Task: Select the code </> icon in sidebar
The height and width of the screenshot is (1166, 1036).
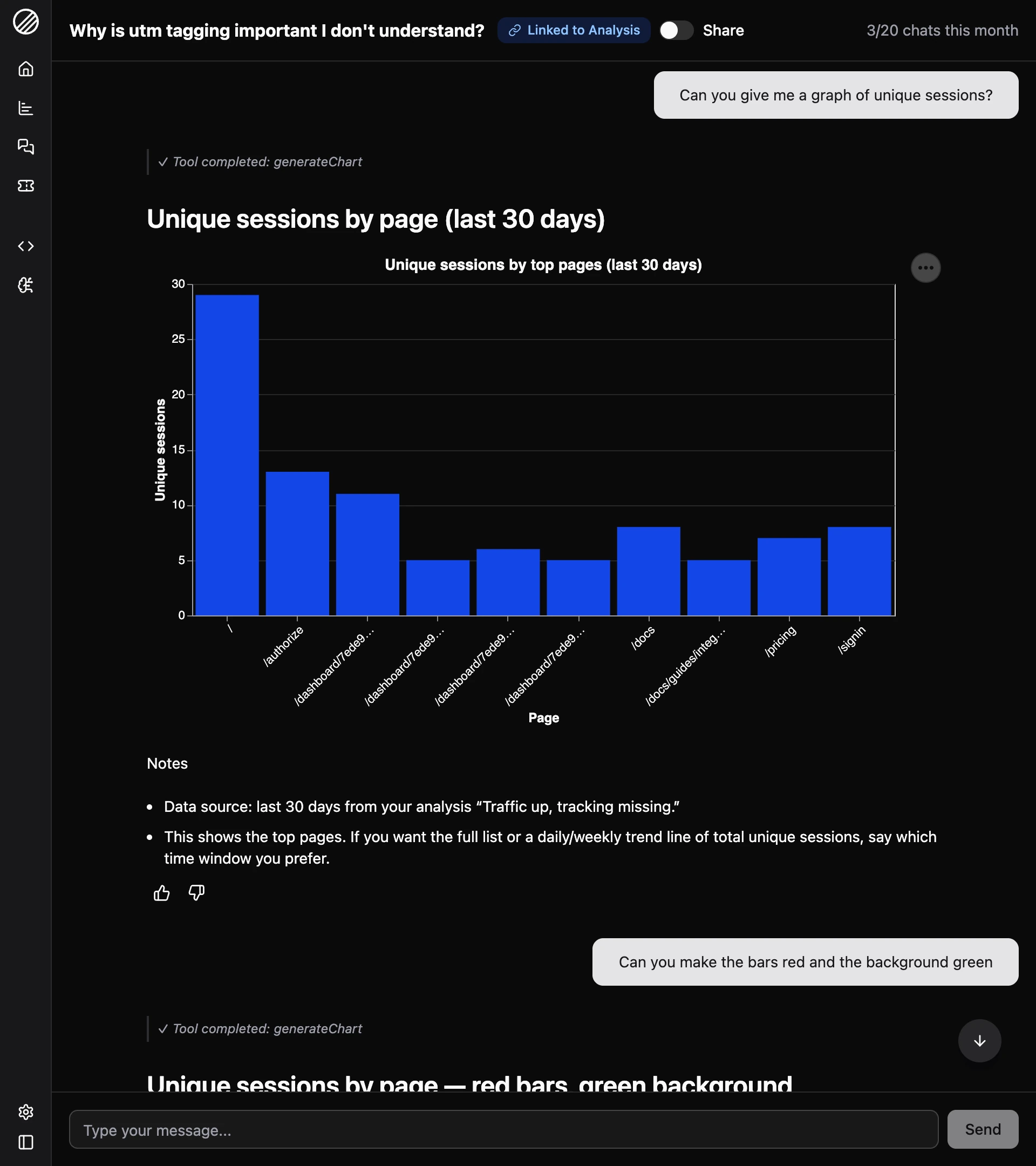Action: coord(26,247)
